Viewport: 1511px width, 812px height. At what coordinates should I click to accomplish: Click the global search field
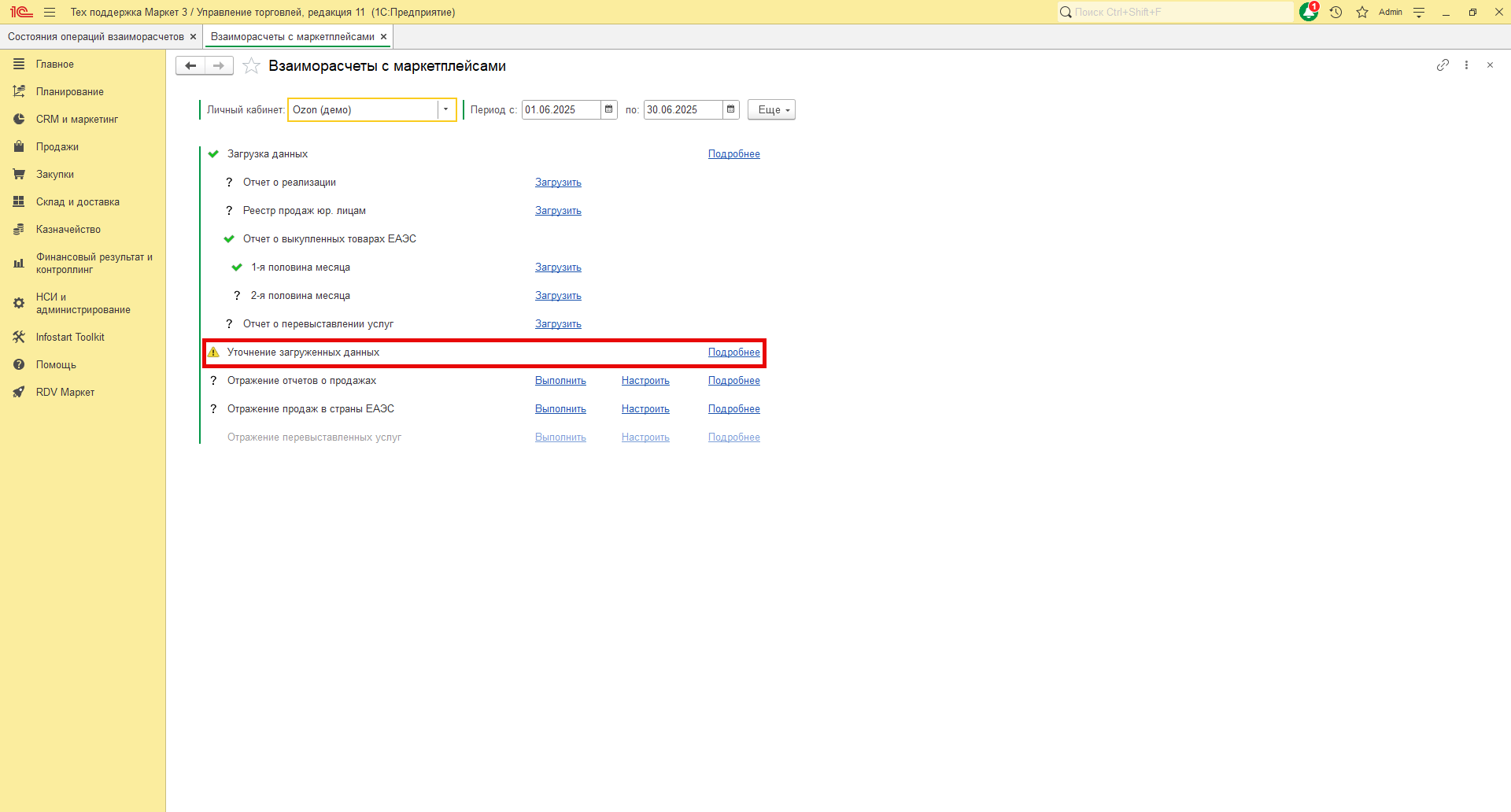[1177, 12]
